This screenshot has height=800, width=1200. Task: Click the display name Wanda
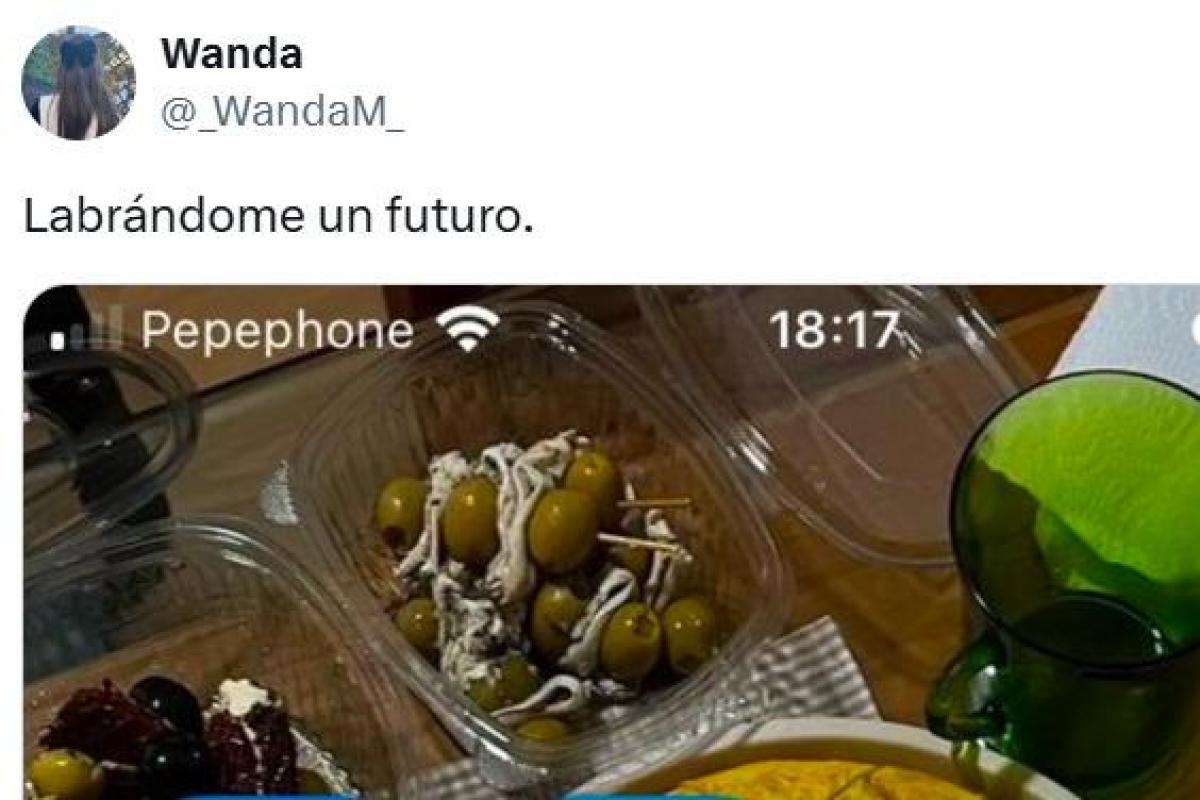231,54
